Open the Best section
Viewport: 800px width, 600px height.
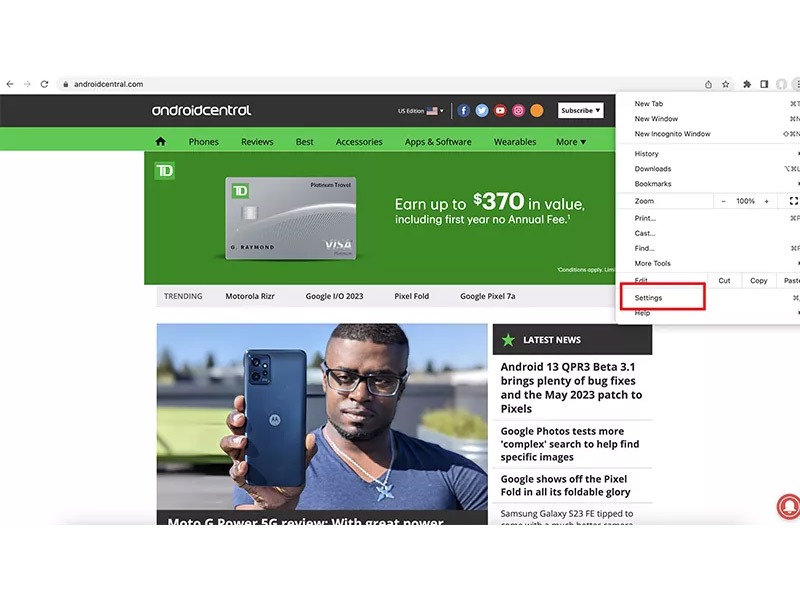coord(305,142)
